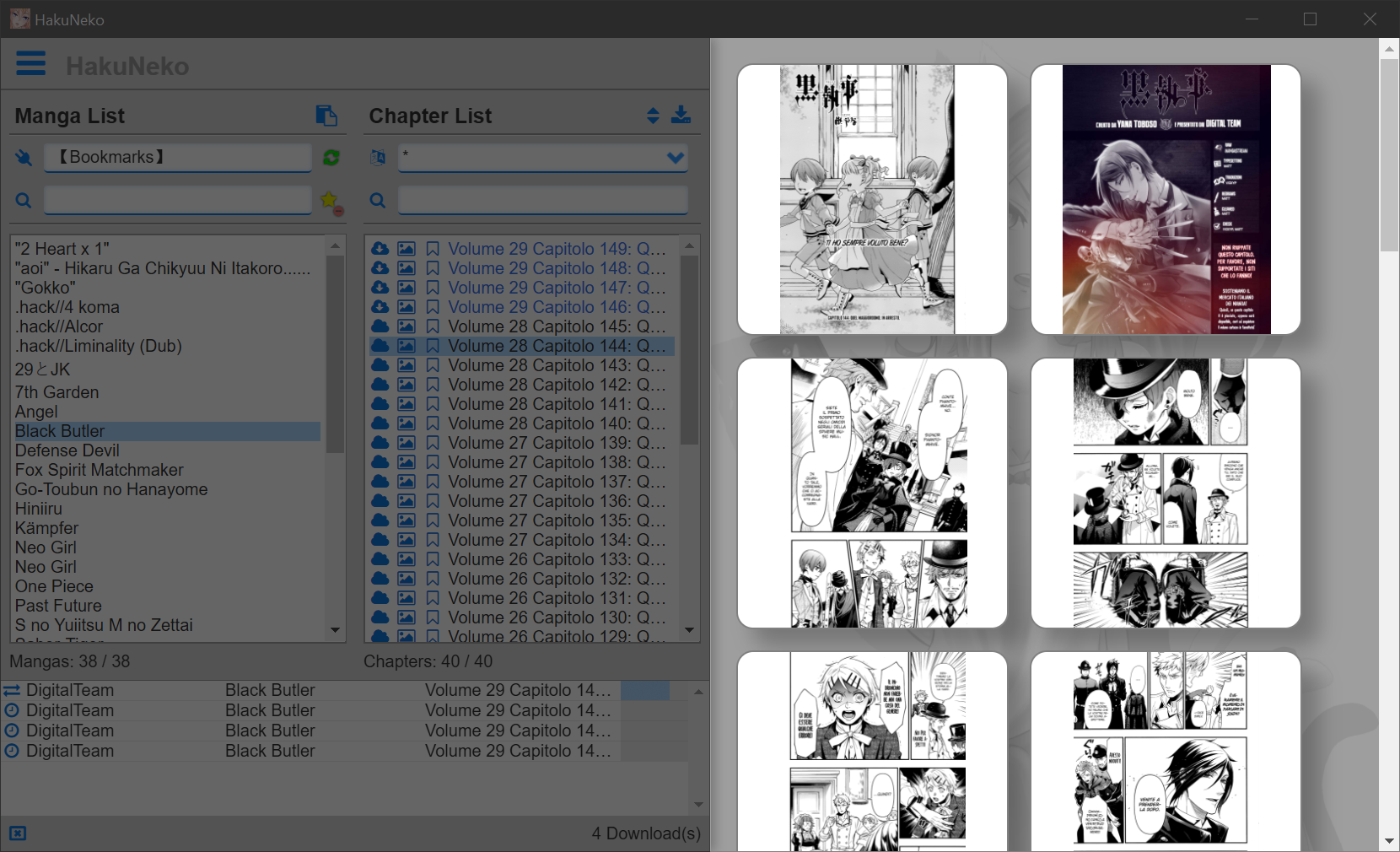Download Volume 29 Capitolo 149 cloud icon
The height and width of the screenshot is (852, 1400).
pos(380,249)
